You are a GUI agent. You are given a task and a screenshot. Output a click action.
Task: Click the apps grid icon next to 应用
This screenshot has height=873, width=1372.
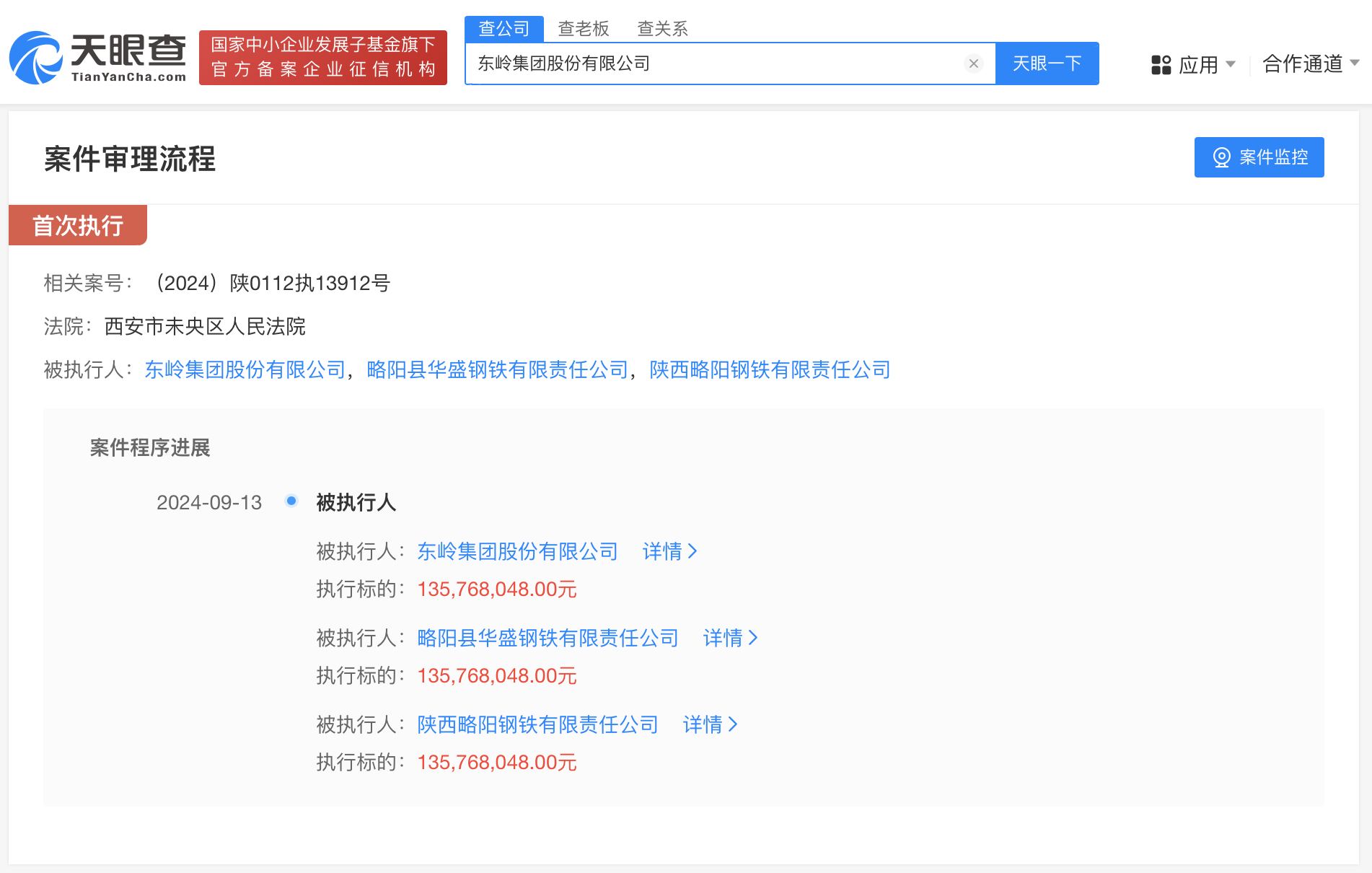click(x=1160, y=64)
